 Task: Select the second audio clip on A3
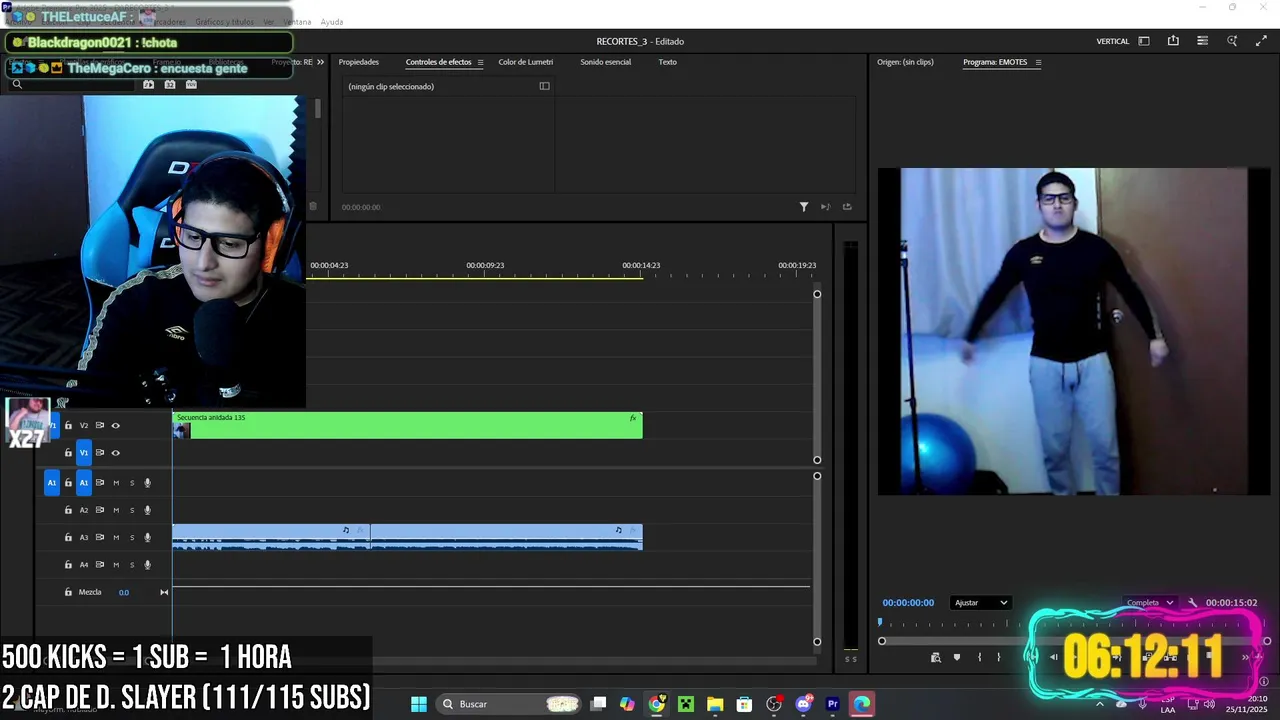(506, 537)
